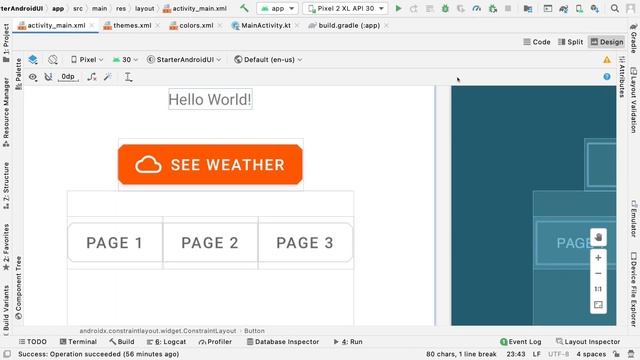The image size is (640, 360).
Task: Open the Attributes side panel
Action: pyautogui.click(x=622, y=77)
